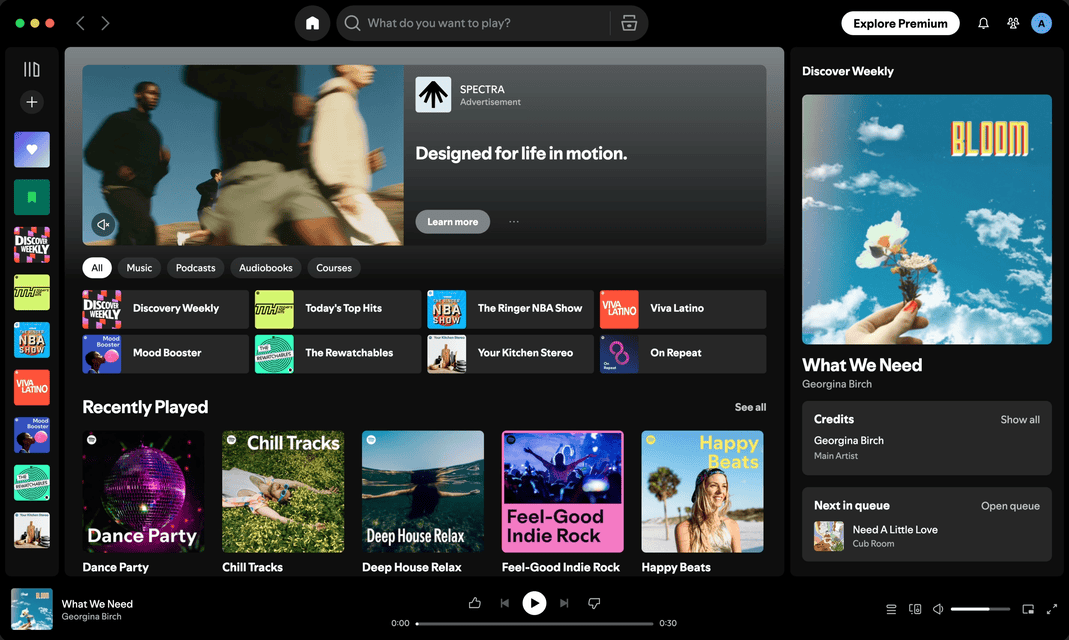Select the Audiobooks filter chip
The image size is (1069, 640).
(x=266, y=268)
